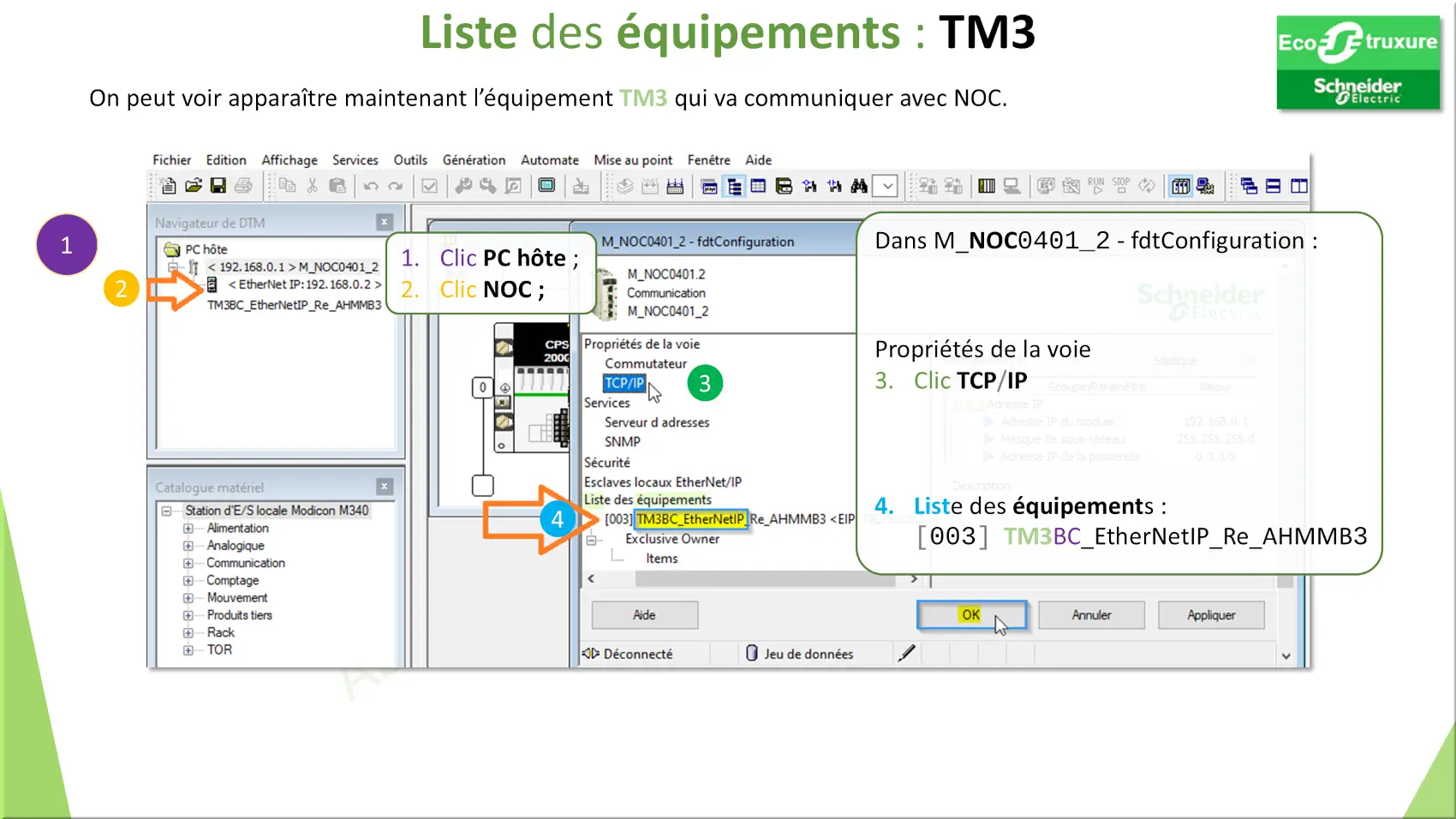Open the dropdown next to the binoculars
This screenshot has height=819, width=1456.
click(887, 186)
